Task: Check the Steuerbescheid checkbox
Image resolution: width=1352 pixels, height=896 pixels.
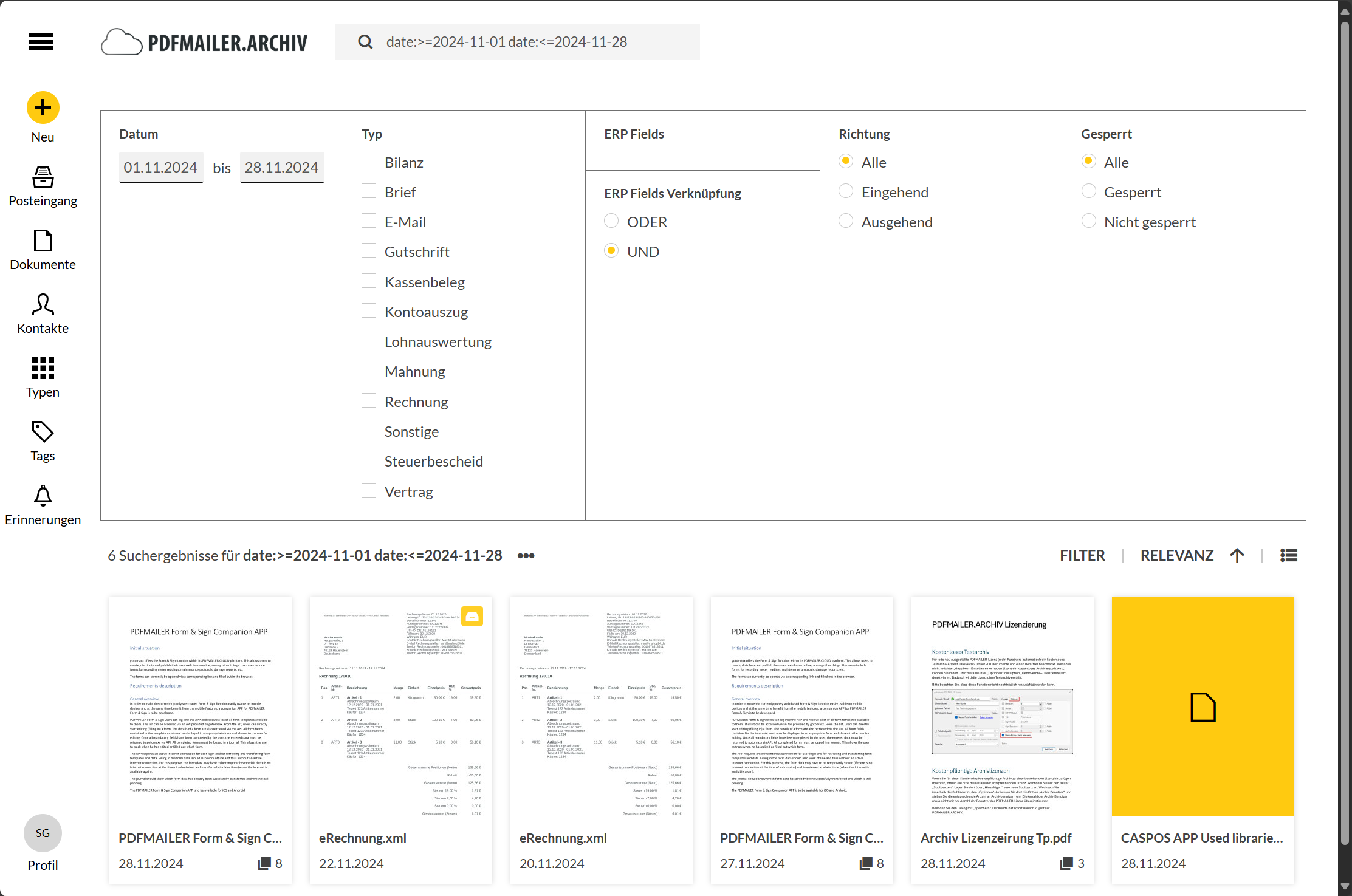Action: 369,460
